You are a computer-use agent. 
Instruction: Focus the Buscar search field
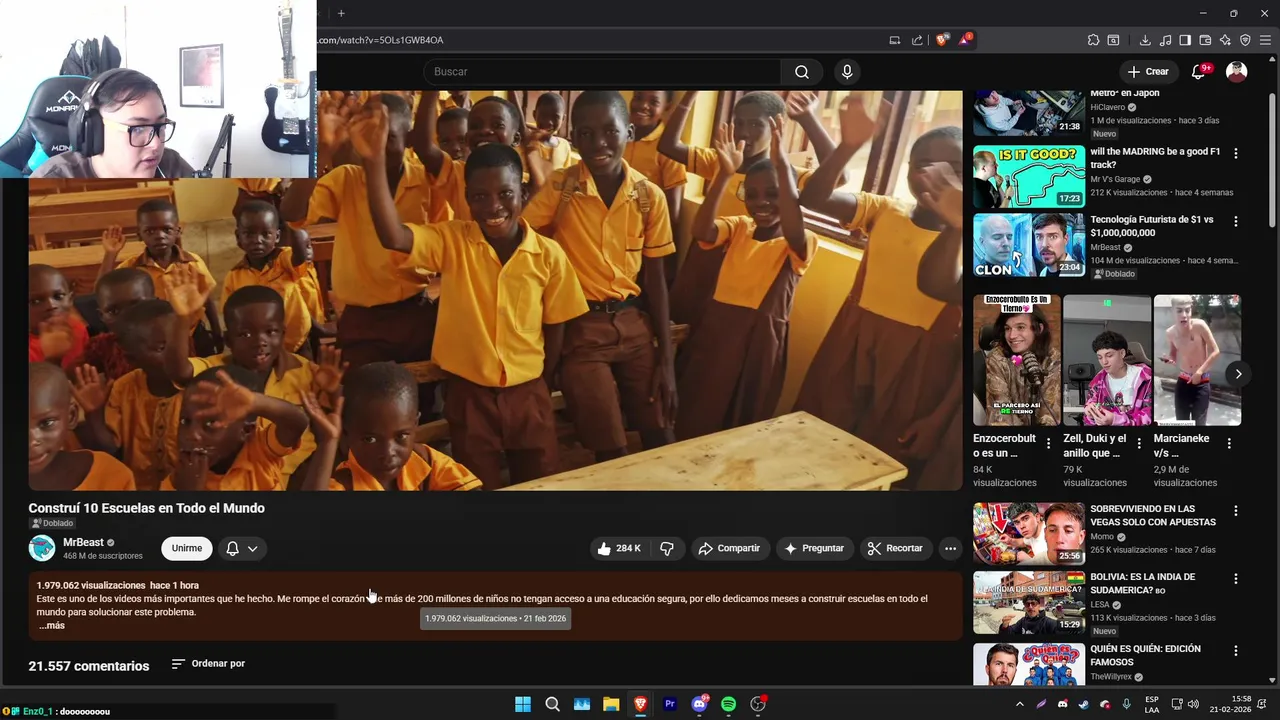(x=602, y=72)
